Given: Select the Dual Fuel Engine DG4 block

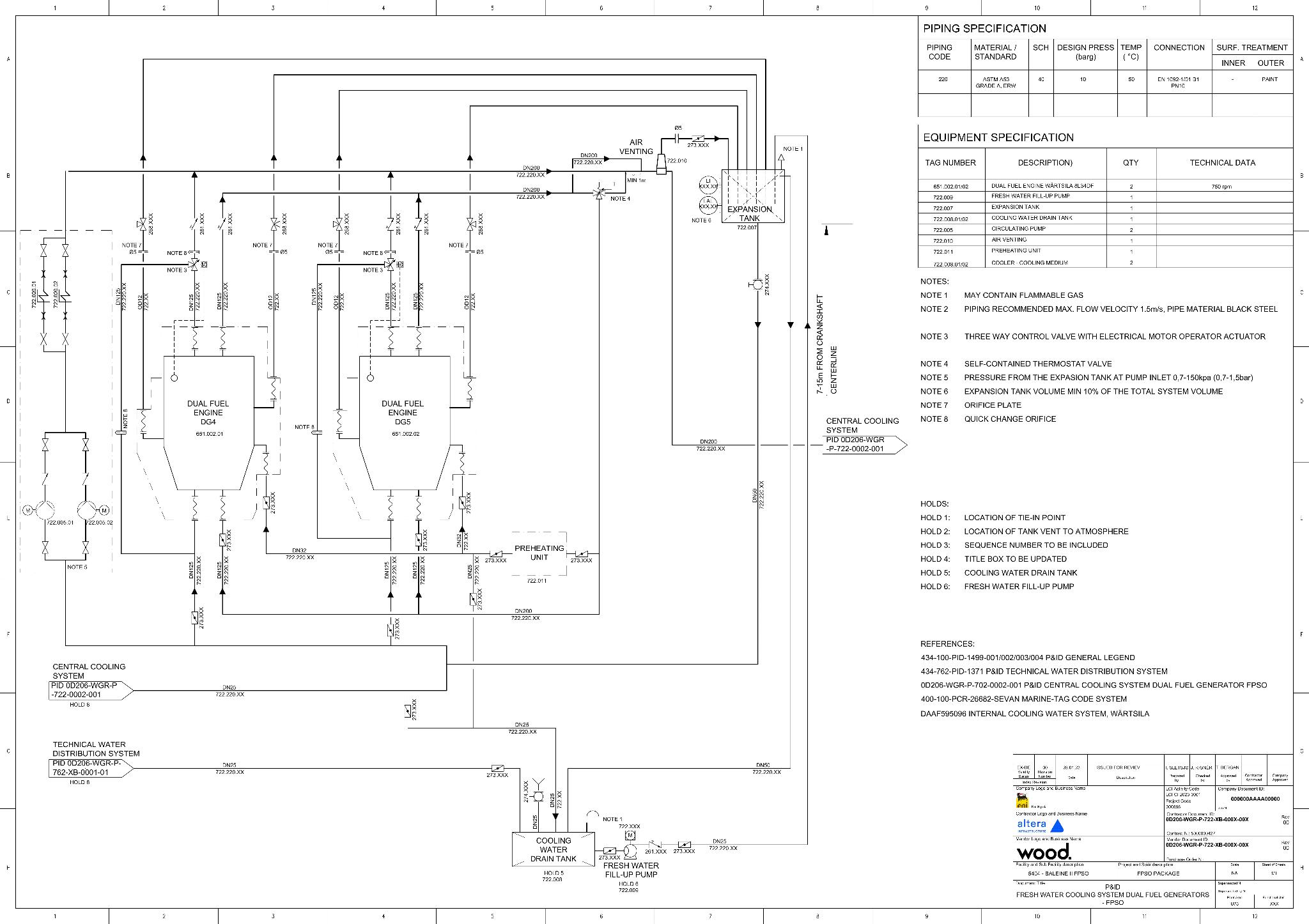Looking at the screenshot, I should click(x=208, y=423).
